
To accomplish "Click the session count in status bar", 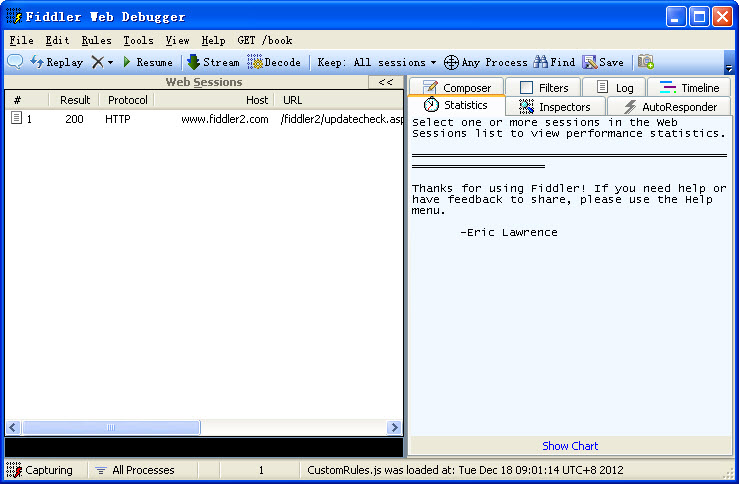I will (261, 470).
